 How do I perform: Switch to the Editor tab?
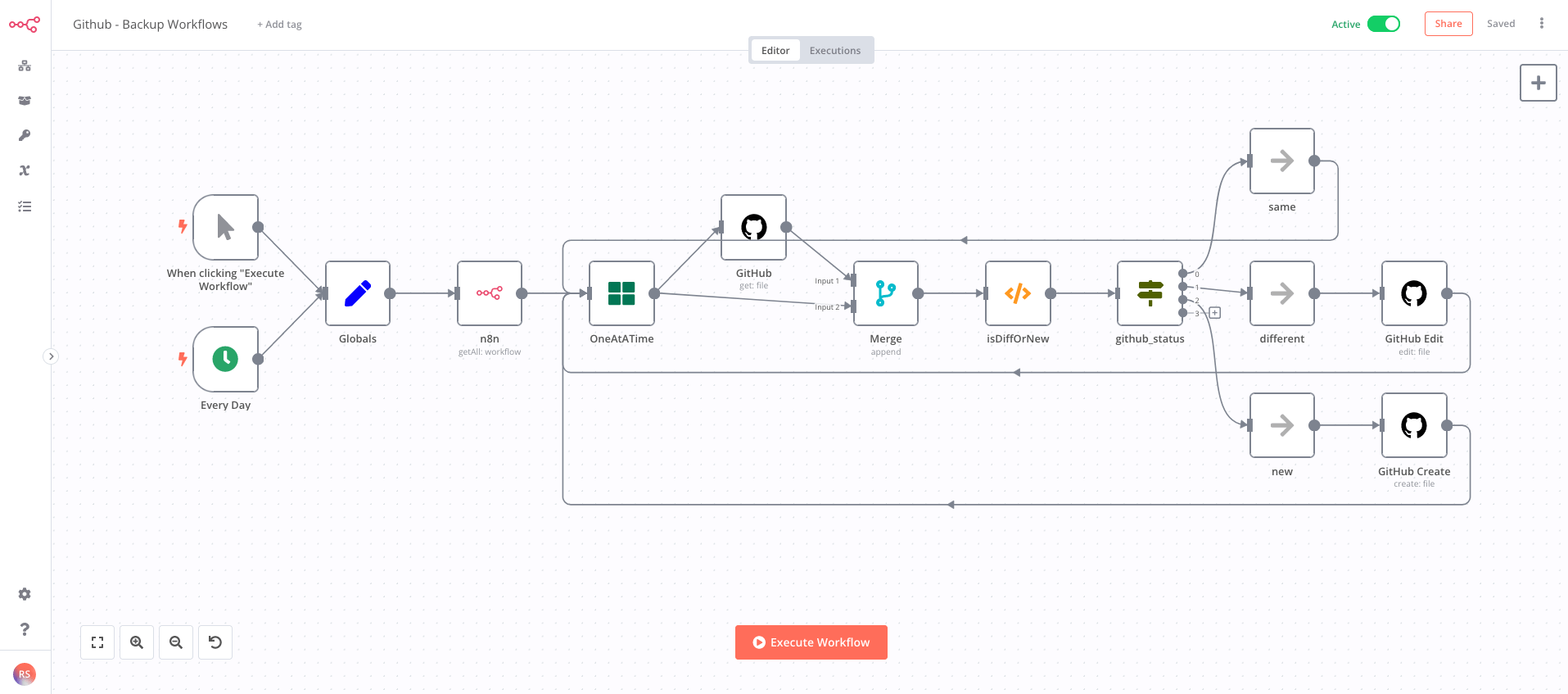(775, 51)
